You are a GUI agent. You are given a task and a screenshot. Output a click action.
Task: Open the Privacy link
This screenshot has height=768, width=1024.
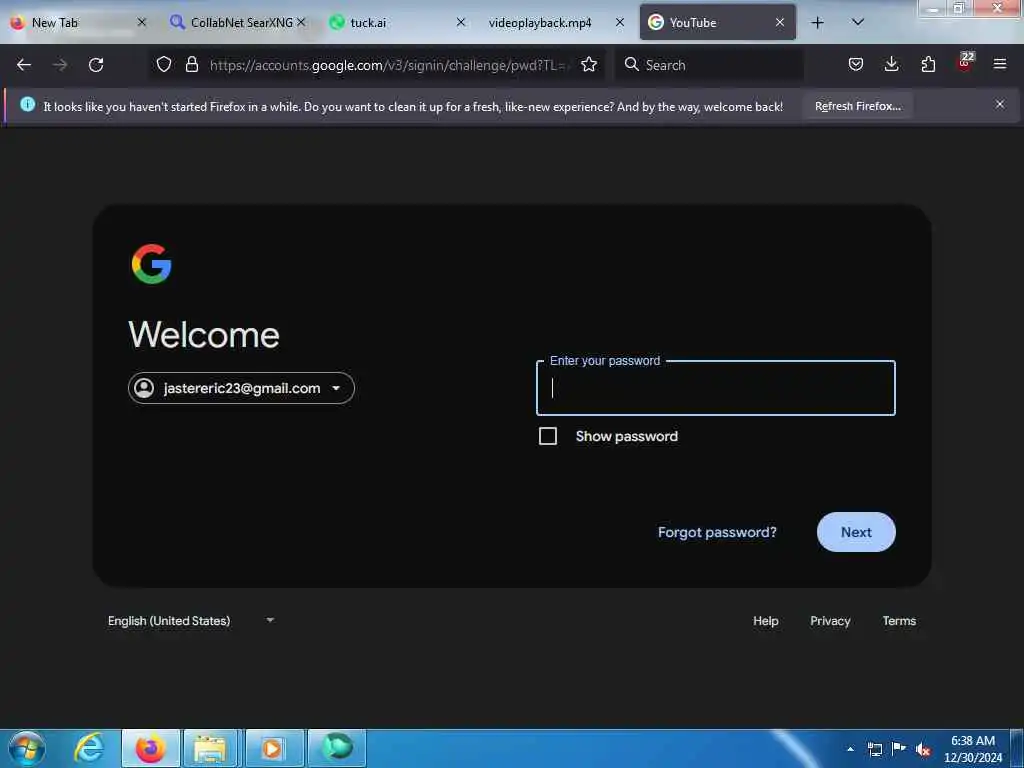coord(830,620)
